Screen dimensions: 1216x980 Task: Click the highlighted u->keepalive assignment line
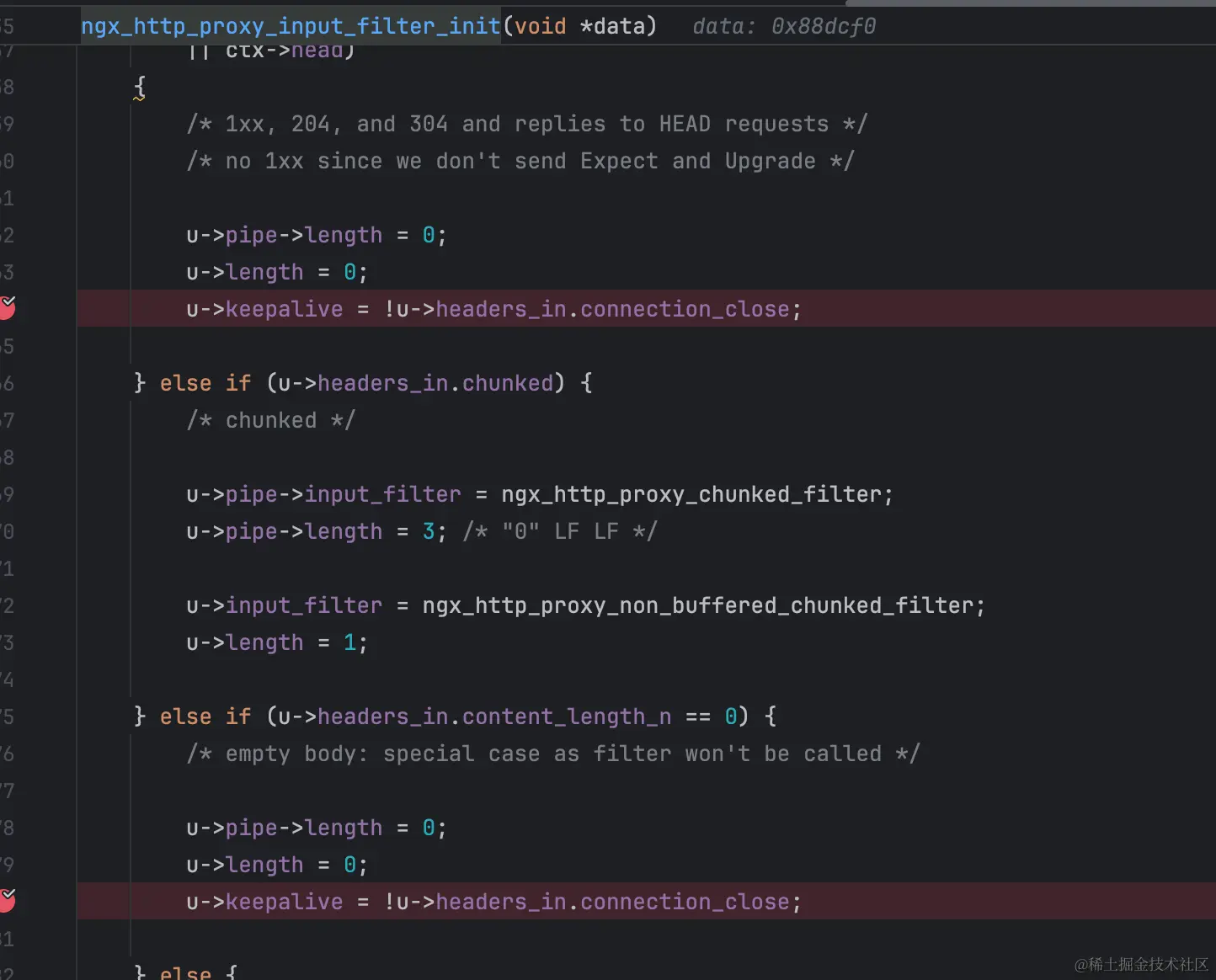coord(493,308)
